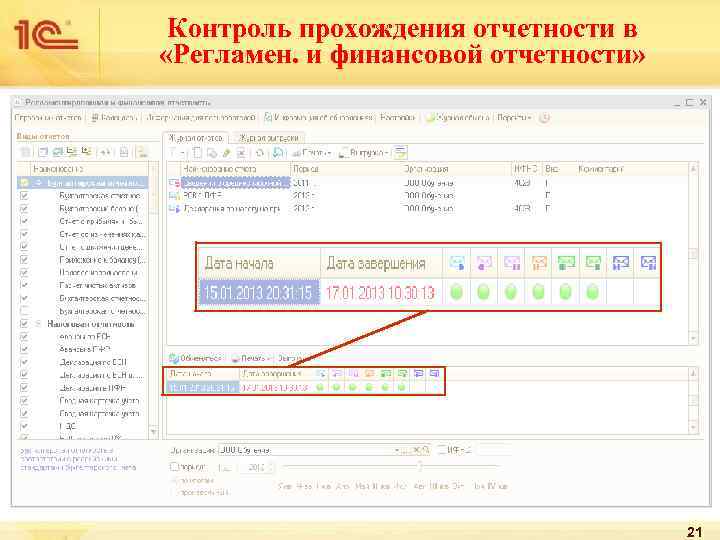Toggle the Бухгалтерская отчетность group checkbox

(x=24, y=183)
